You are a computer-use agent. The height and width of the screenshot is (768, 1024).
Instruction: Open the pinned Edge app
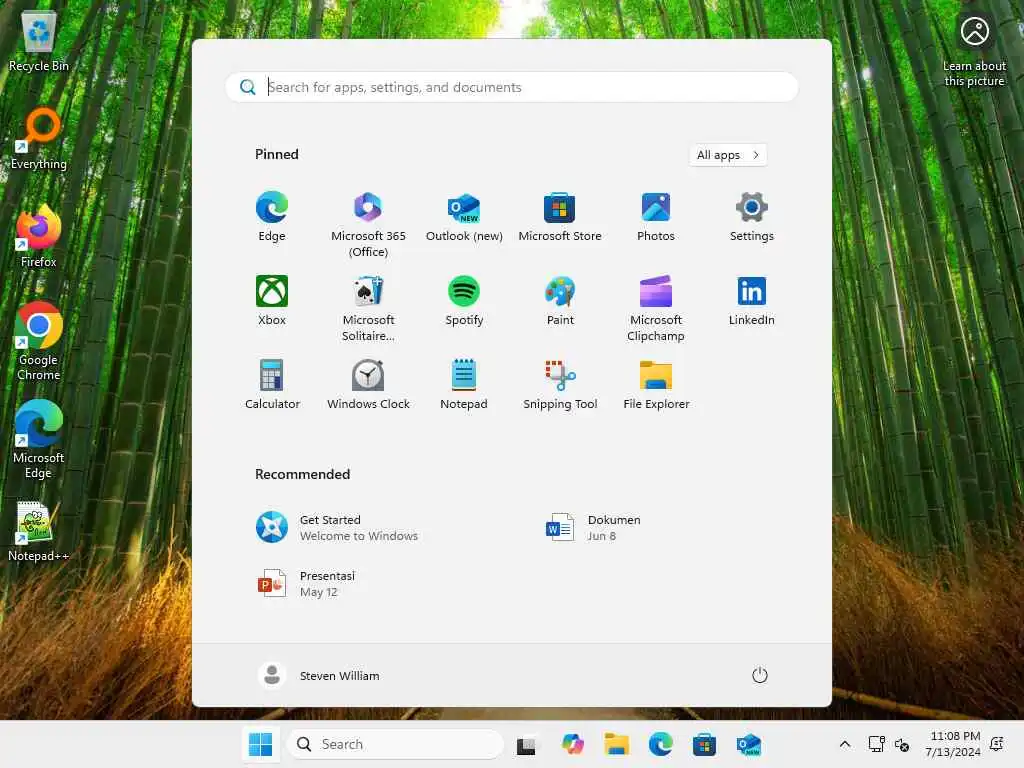272,217
